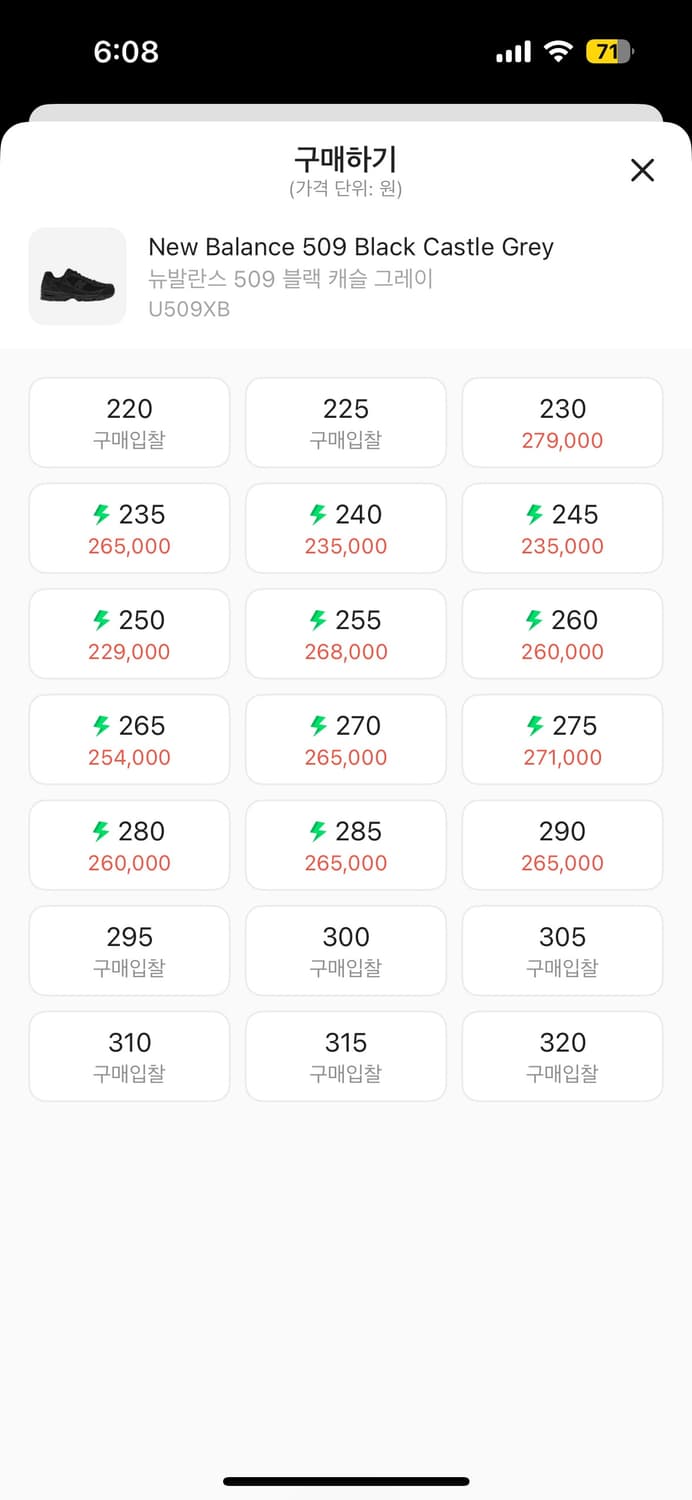Tap the lightning bolt icon on size 235
Viewport: 692px width, 1500px height.
coord(101,515)
